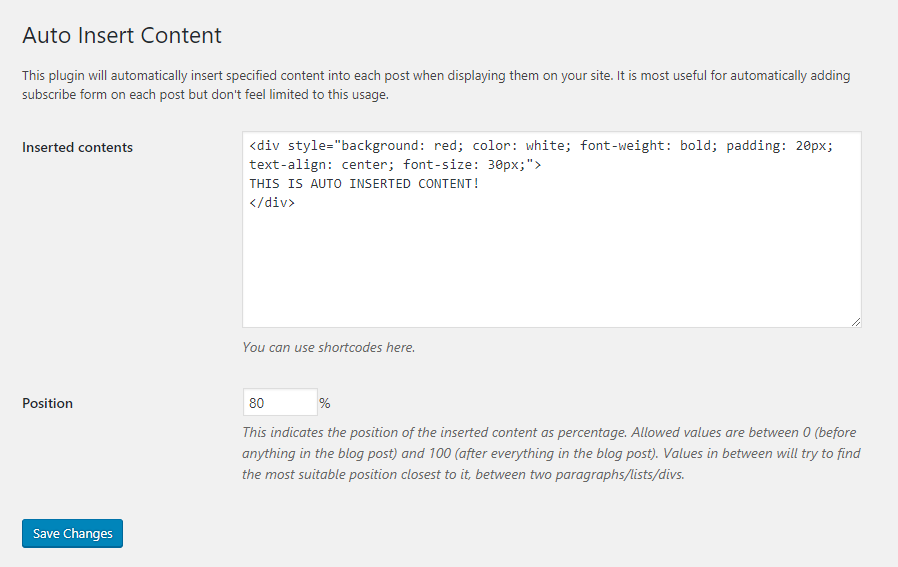The height and width of the screenshot is (567, 898).
Task: Focus the Position percentage input field
Action: 280,402
